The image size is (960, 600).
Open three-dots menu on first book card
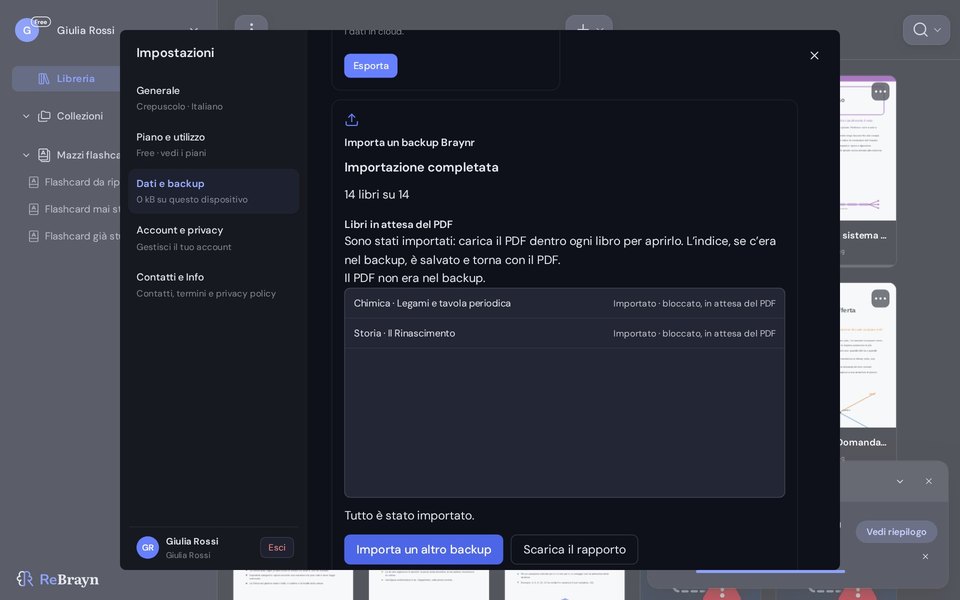(x=880, y=92)
